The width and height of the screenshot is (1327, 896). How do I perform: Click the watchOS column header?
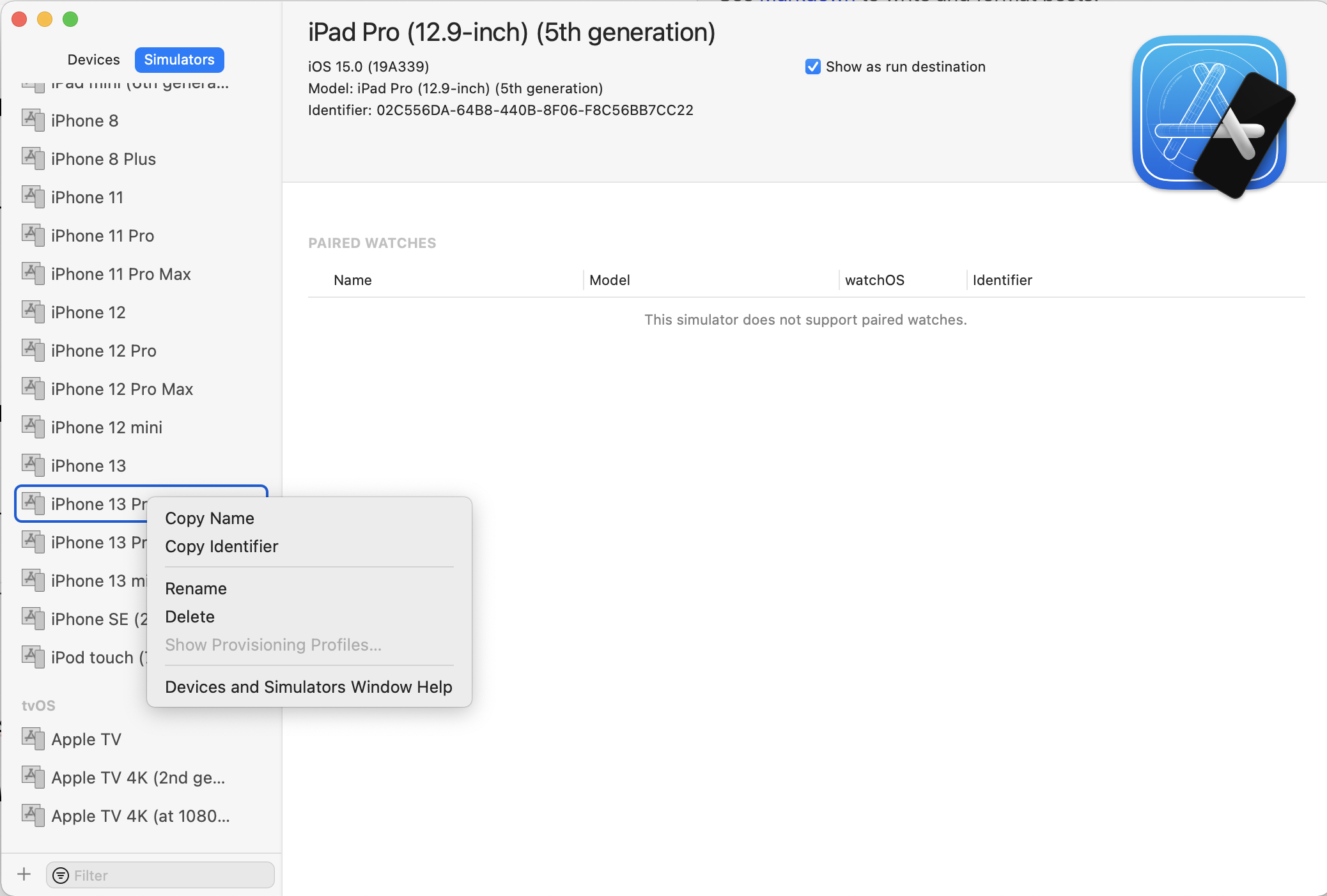(x=874, y=280)
